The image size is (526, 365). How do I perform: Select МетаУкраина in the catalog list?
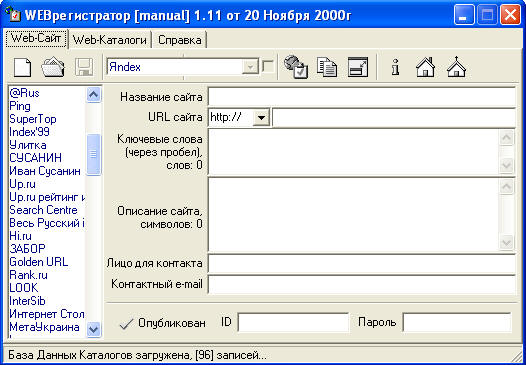click(44, 327)
